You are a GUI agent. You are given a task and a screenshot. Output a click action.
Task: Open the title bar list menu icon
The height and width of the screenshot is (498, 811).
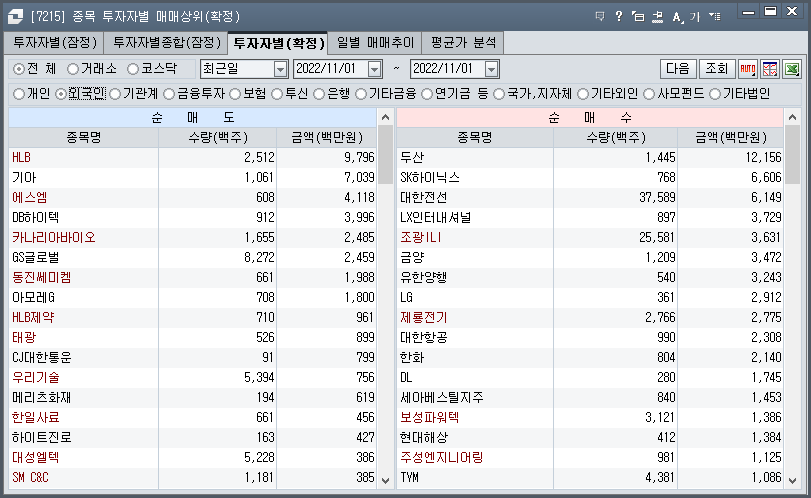[x=715, y=17]
